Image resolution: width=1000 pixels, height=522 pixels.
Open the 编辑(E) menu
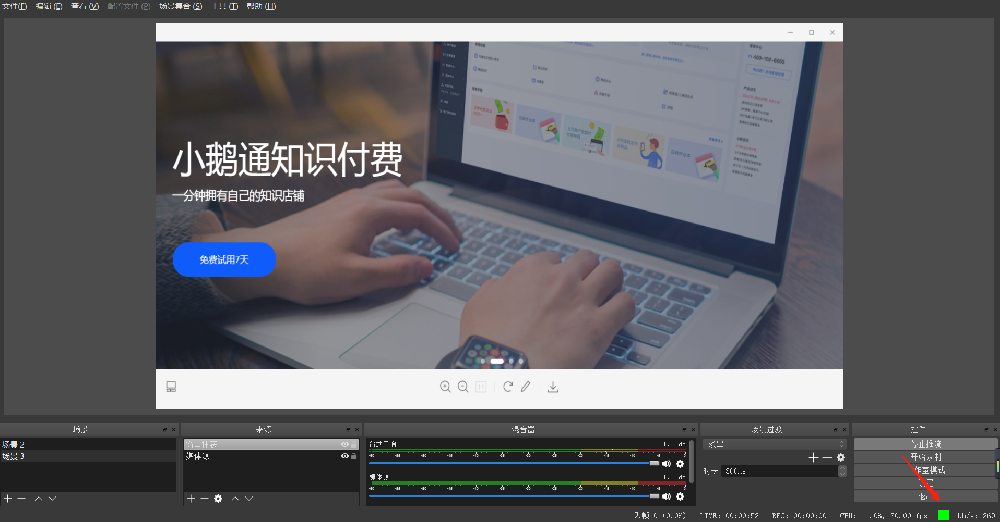[49, 6]
